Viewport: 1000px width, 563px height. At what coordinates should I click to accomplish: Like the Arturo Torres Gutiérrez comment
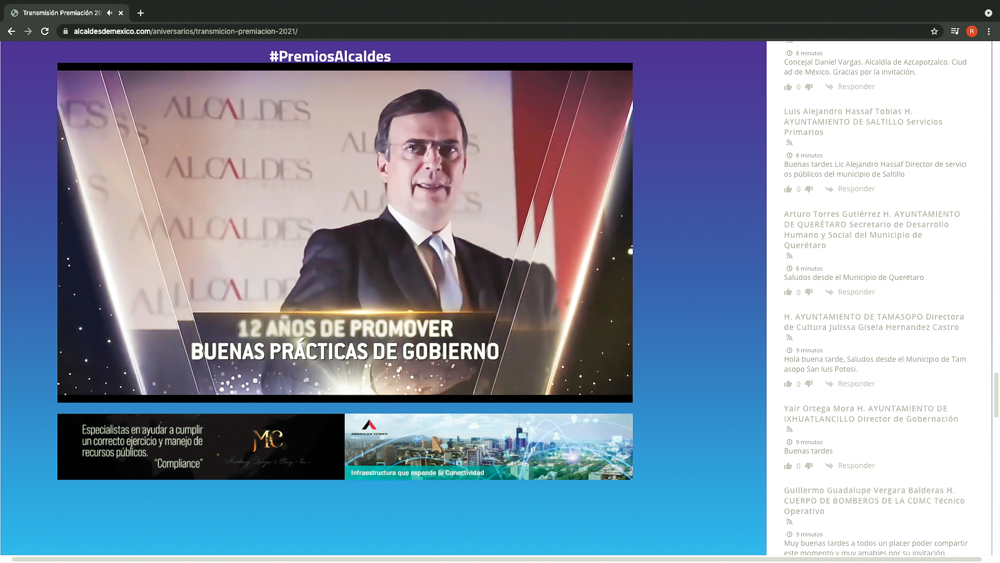788,292
